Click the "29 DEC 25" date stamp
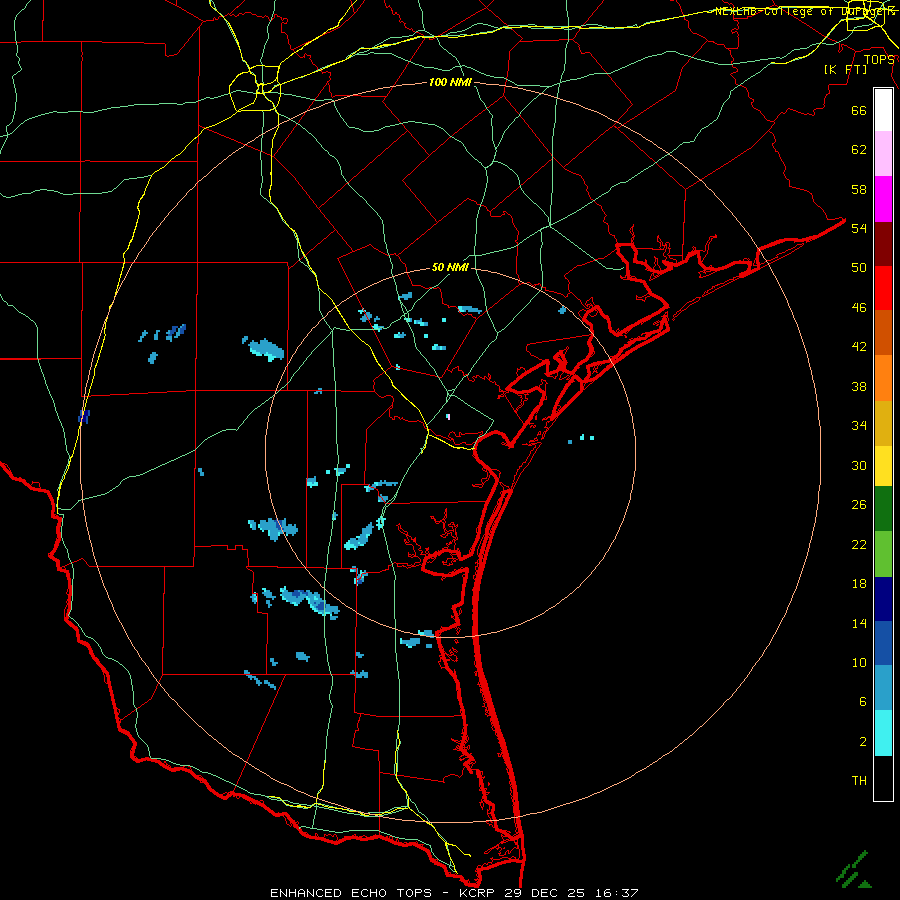The image size is (900, 900). coord(545,893)
